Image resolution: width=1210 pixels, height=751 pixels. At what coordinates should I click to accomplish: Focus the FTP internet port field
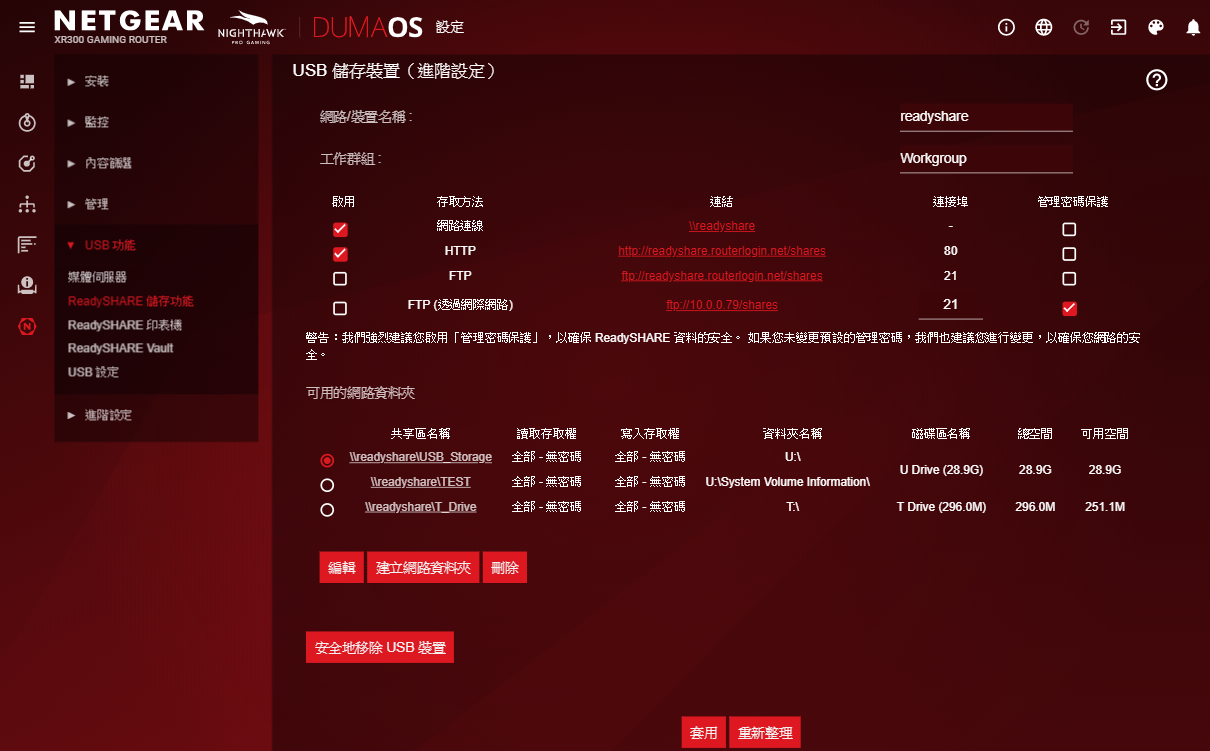pos(950,304)
